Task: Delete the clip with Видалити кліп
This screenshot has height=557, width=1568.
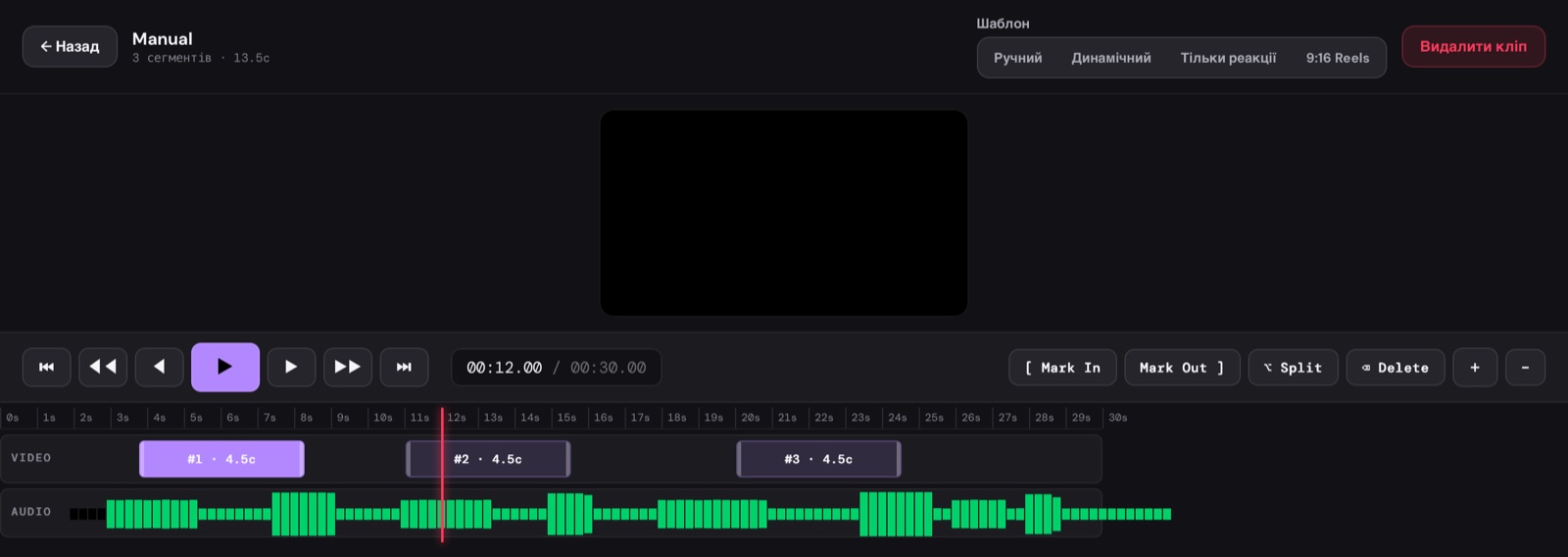Action: tap(1473, 47)
